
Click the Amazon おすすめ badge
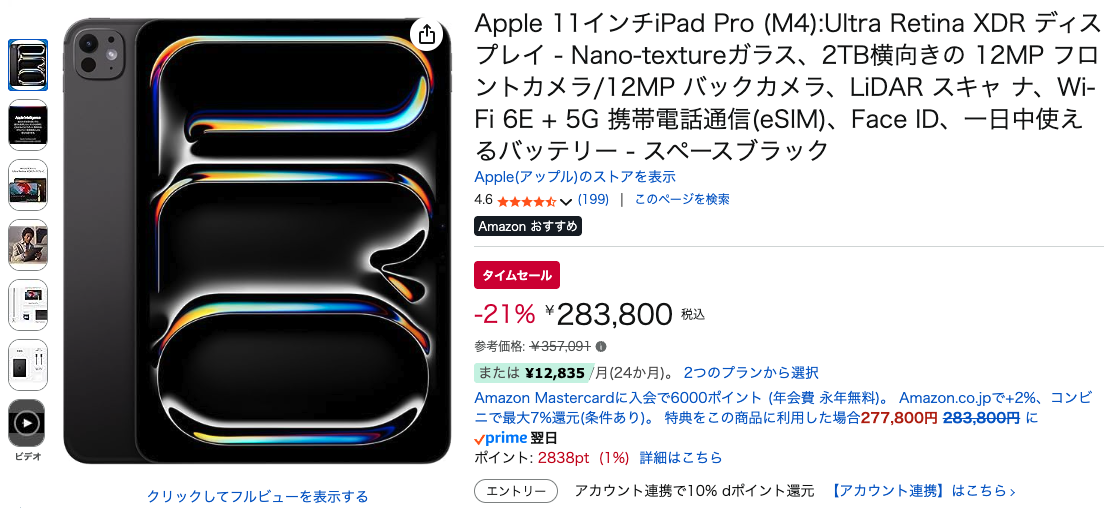point(528,226)
